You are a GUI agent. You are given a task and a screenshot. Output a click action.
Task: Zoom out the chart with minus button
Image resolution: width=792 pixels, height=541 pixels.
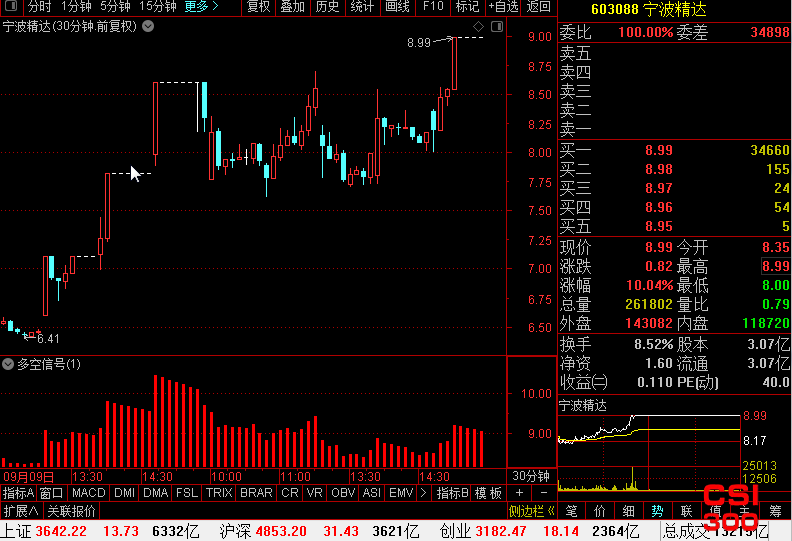click(544, 493)
